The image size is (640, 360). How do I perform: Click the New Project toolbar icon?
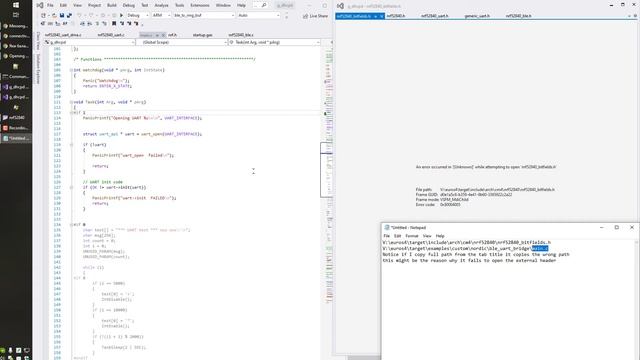tap(43, 15)
